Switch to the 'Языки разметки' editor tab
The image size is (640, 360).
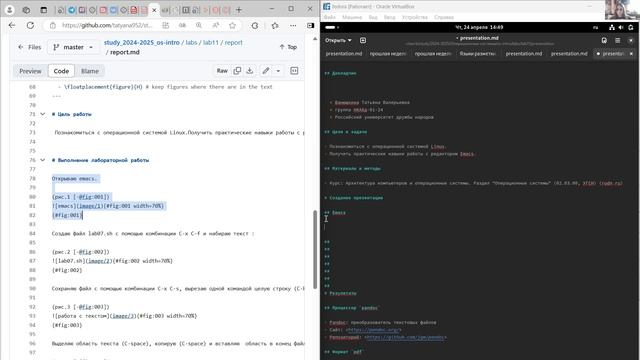coord(477,53)
